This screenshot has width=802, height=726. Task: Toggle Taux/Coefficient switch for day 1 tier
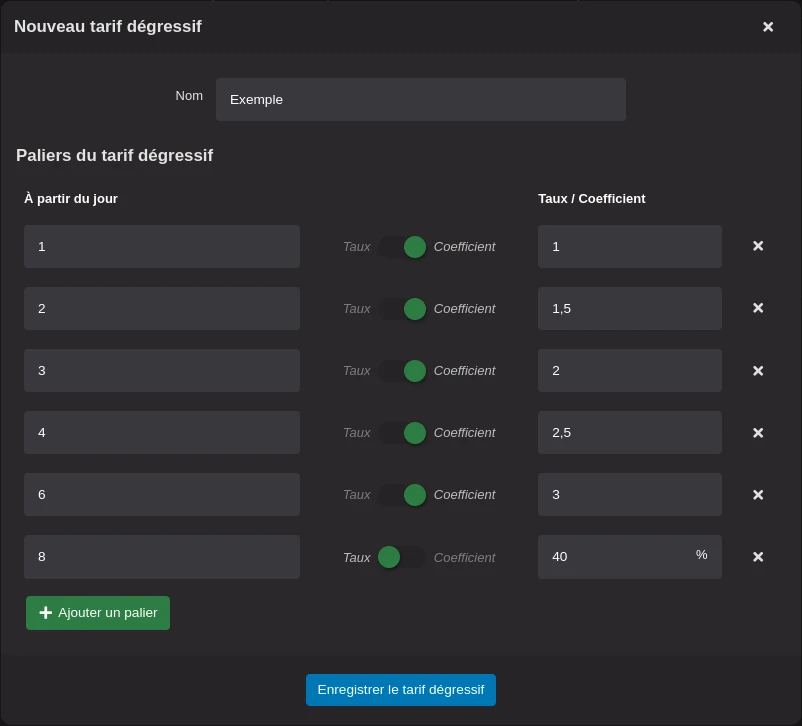402,247
